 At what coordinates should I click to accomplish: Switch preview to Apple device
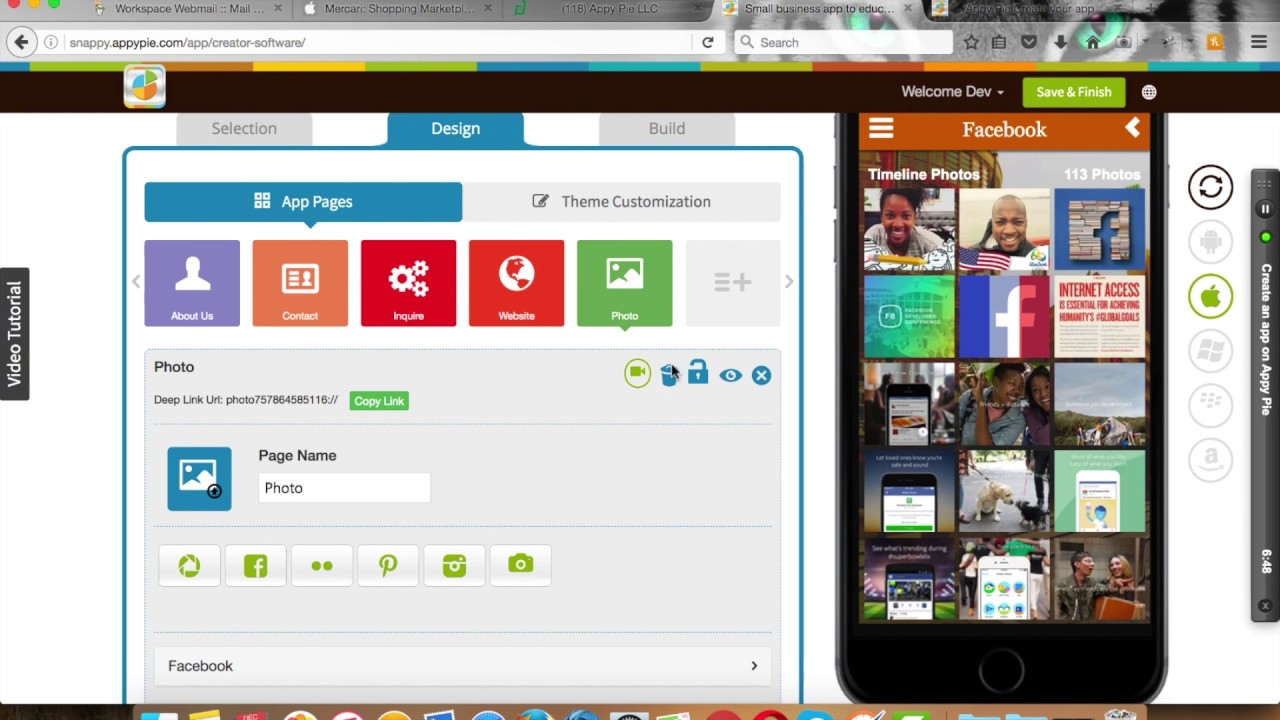coord(1210,296)
